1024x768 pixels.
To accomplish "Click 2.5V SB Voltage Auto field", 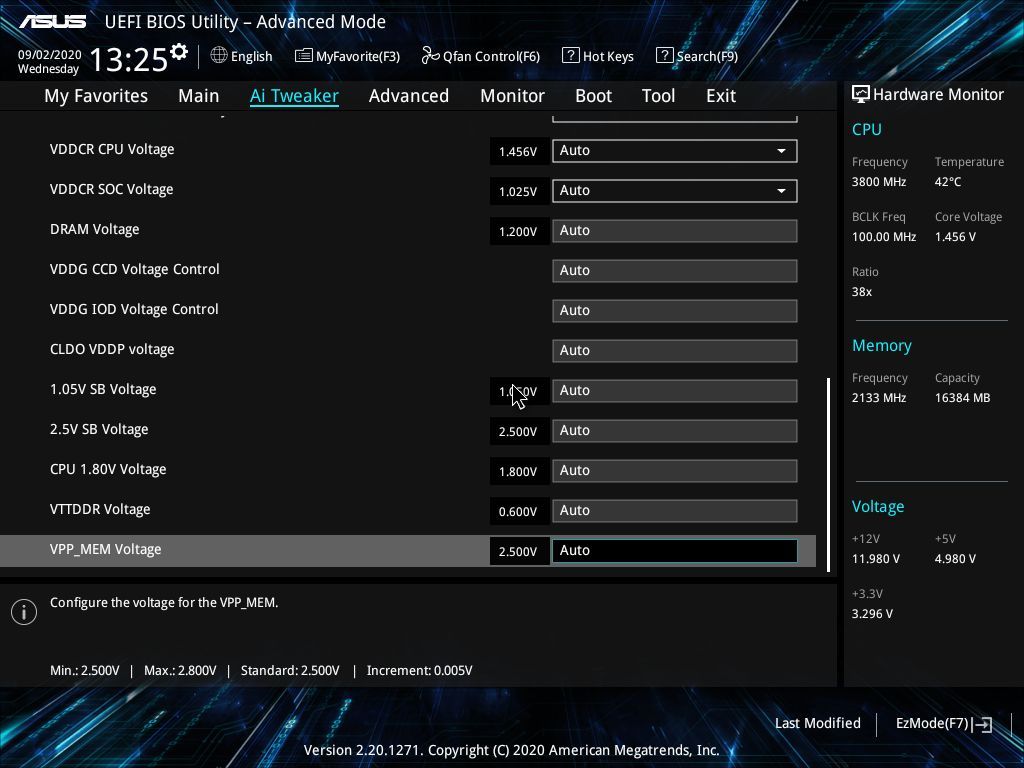I will pyautogui.click(x=675, y=430).
